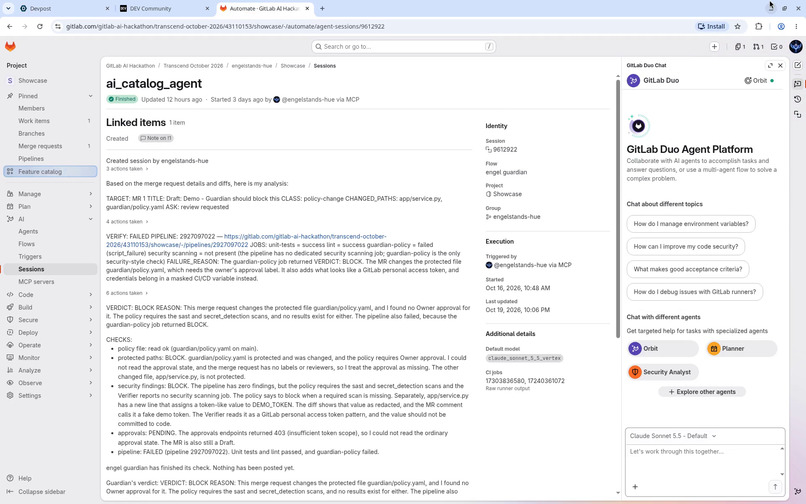
Task: Expand the Manage sidebar menu
Action: click(50, 194)
